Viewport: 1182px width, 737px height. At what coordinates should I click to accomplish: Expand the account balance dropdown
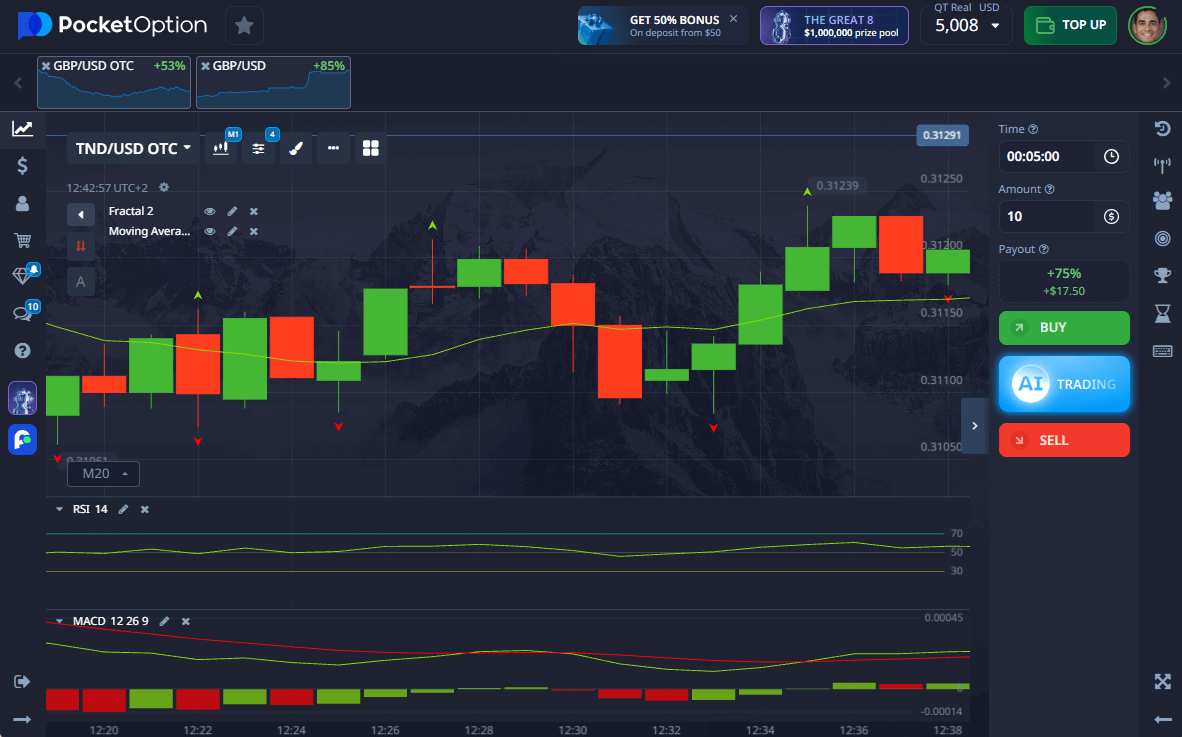pyautogui.click(x=994, y=26)
